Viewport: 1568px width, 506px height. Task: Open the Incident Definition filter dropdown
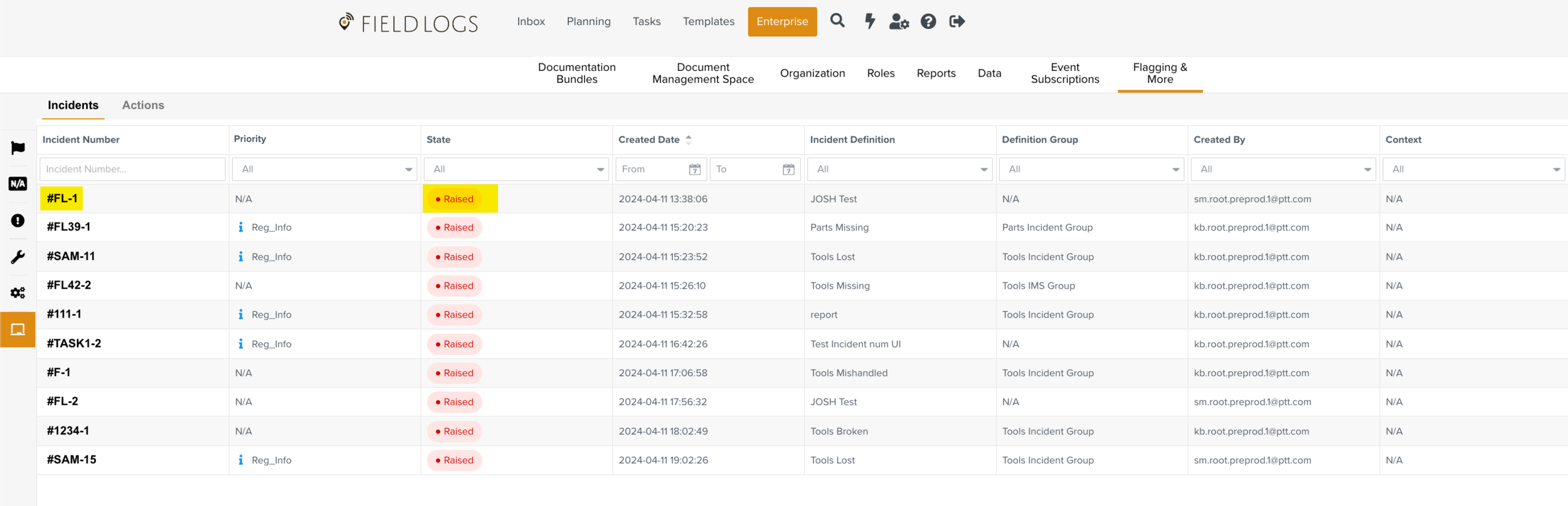tap(899, 170)
